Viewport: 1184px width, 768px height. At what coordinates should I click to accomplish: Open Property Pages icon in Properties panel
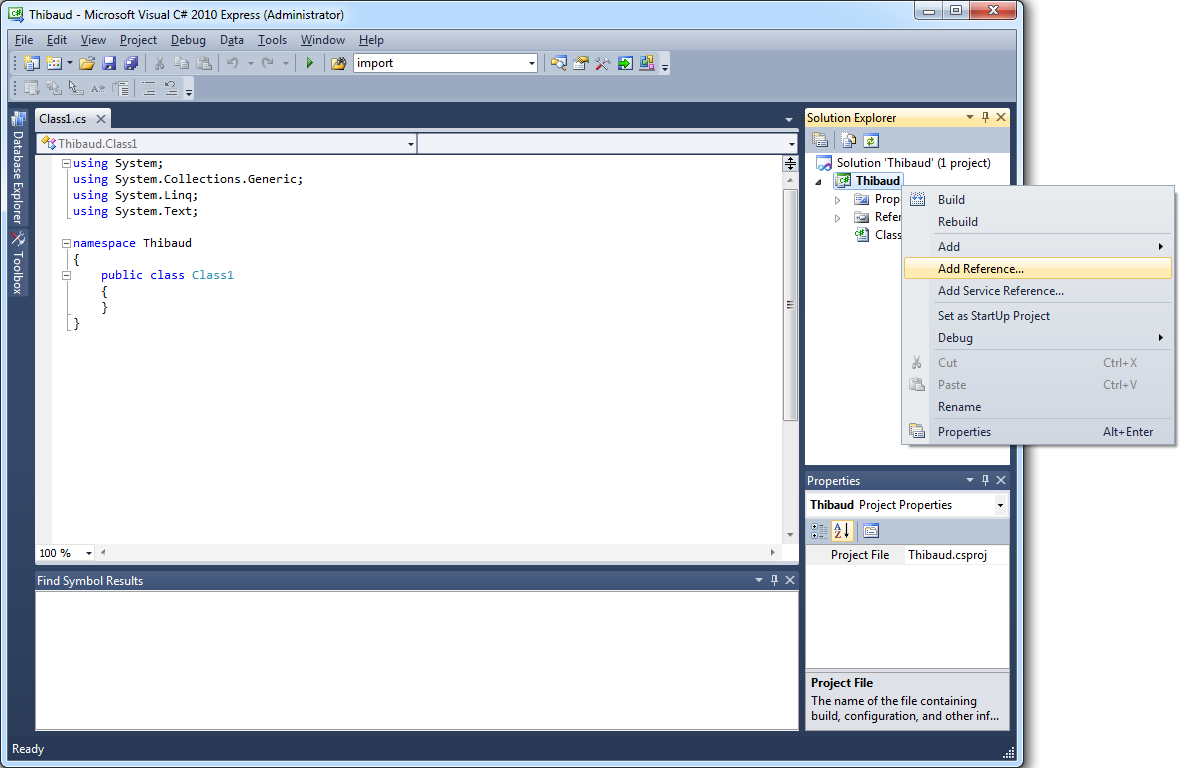870,531
